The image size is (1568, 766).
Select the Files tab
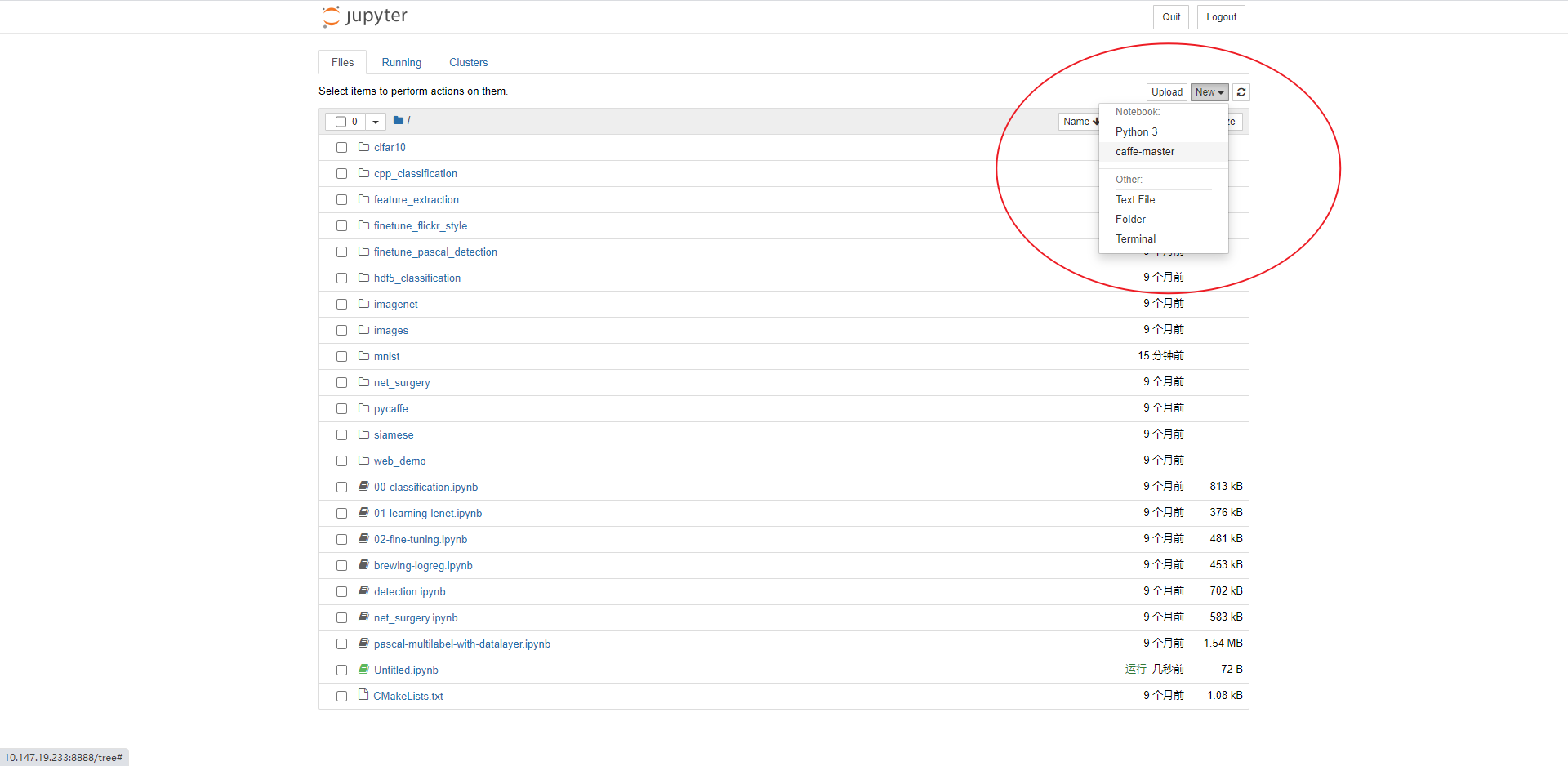(x=343, y=63)
